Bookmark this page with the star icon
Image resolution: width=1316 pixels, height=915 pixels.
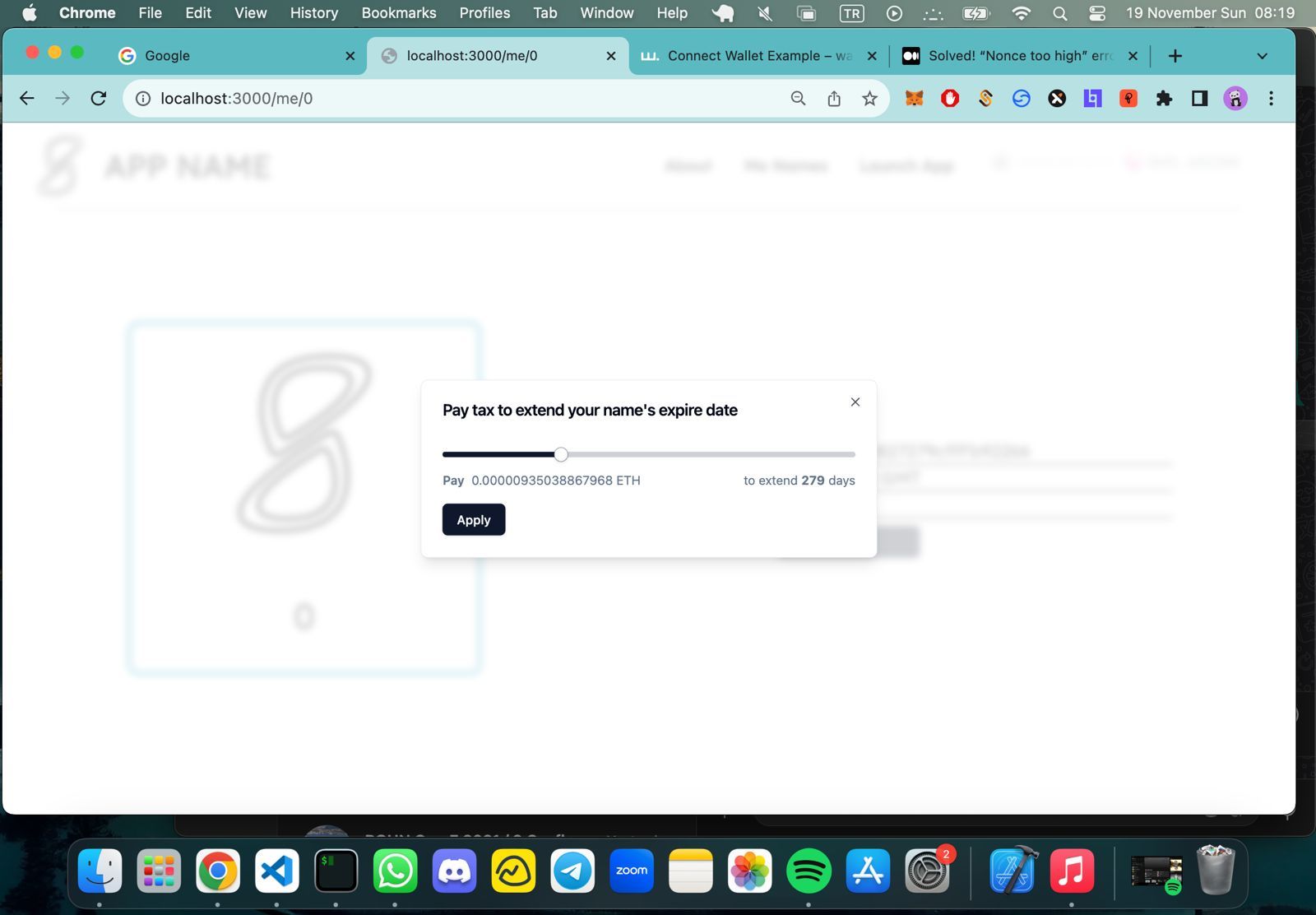[869, 99]
